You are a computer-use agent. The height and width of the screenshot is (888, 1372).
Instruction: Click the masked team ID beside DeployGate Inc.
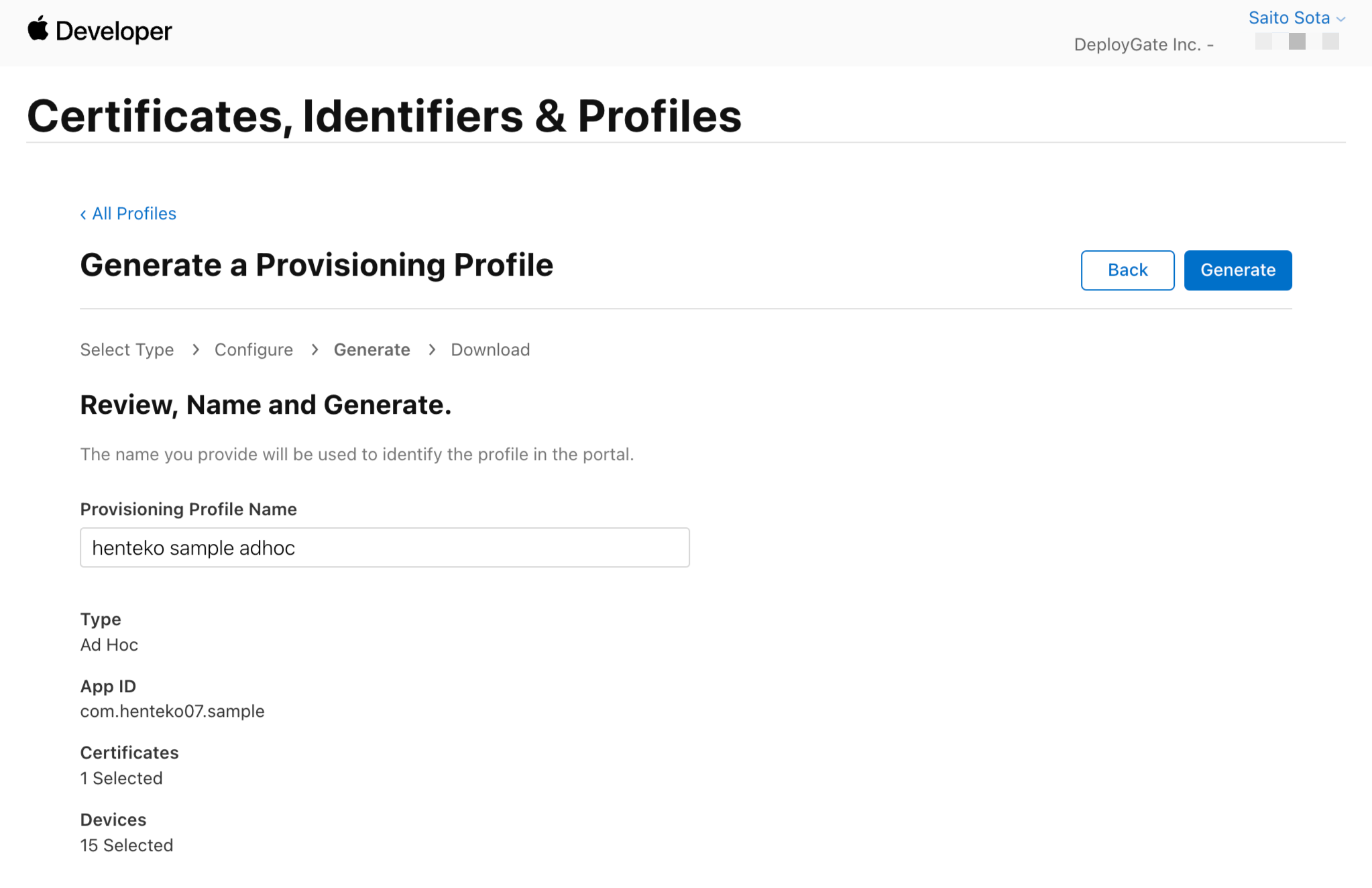1296,42
